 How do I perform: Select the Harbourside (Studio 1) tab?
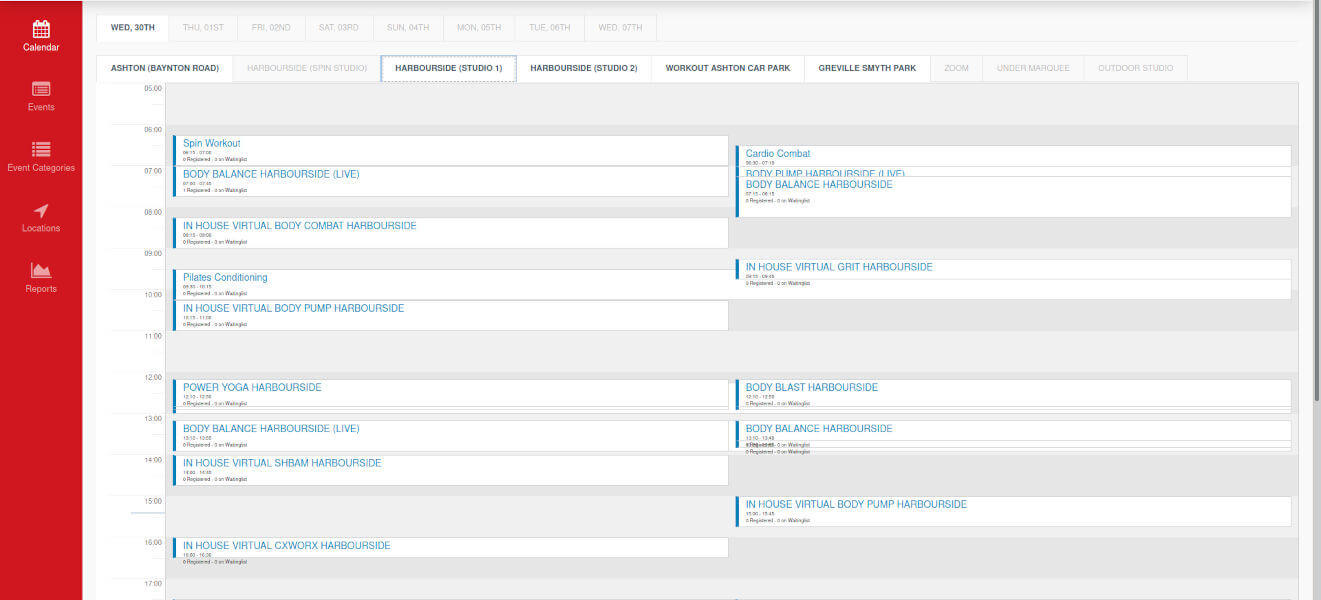449,69
